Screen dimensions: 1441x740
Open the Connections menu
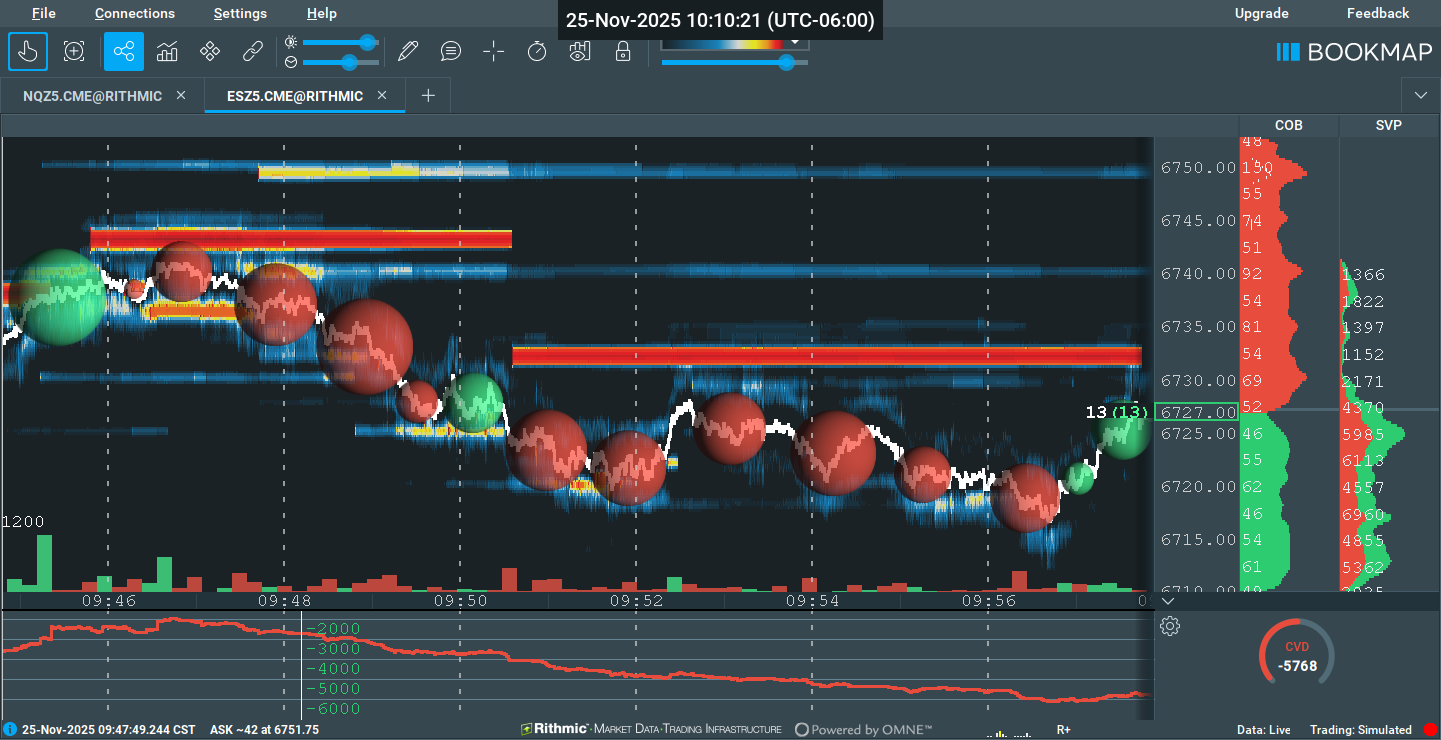point(135,13)
